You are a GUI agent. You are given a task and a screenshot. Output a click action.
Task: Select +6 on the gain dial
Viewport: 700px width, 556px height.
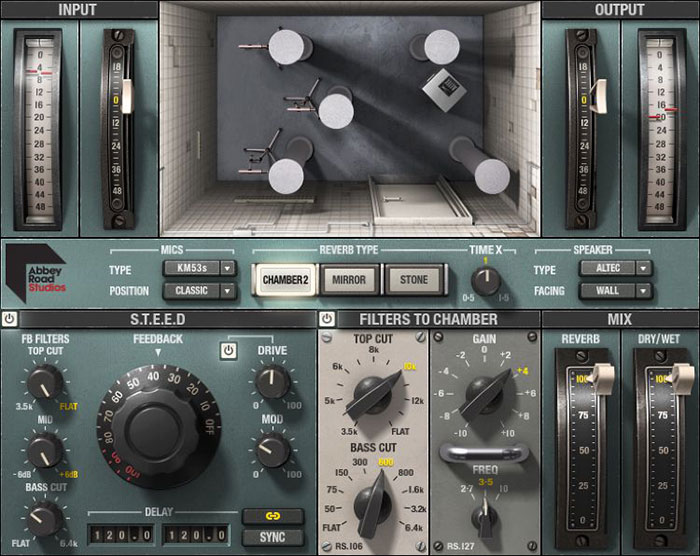pos(530,393)
